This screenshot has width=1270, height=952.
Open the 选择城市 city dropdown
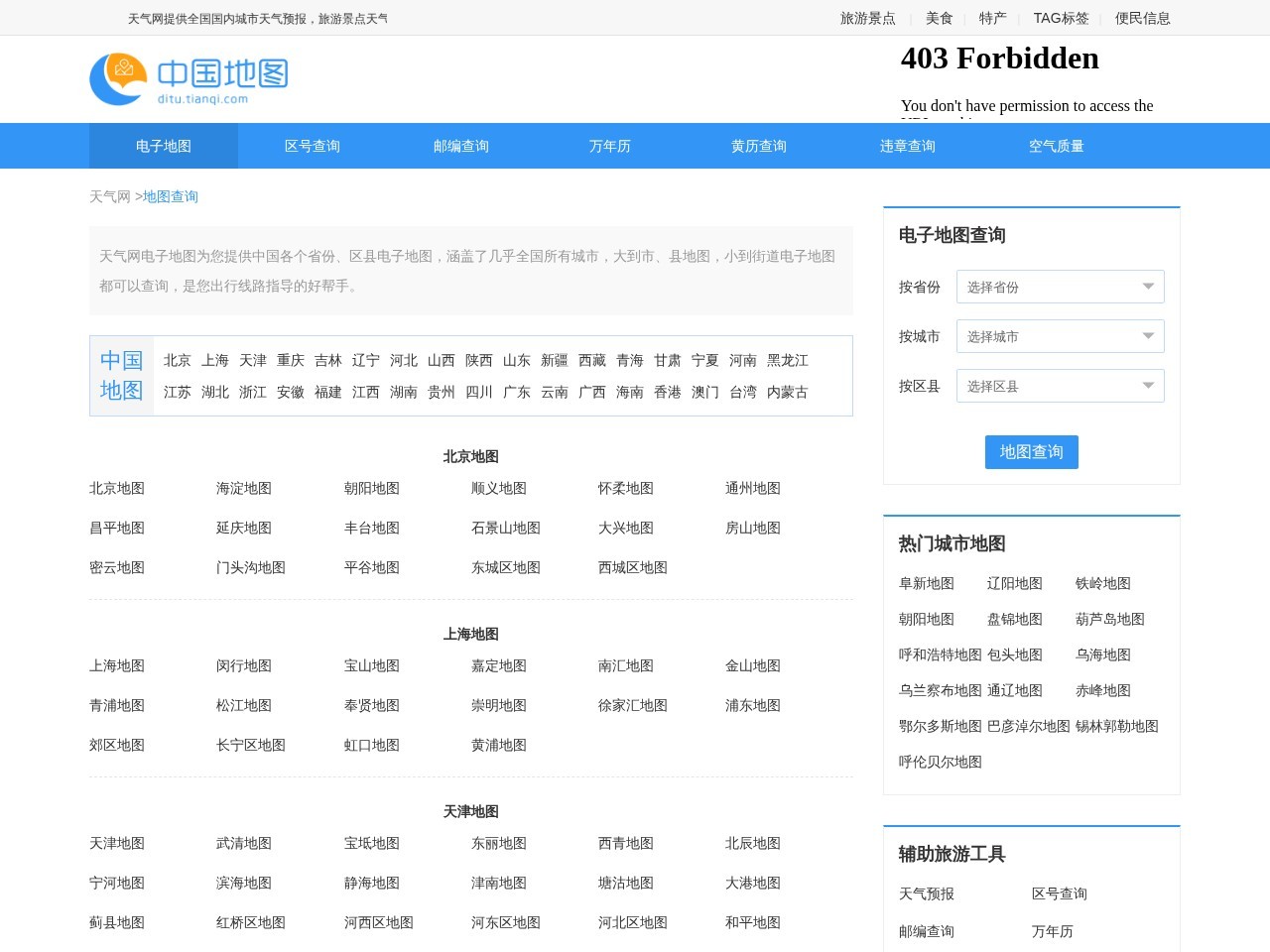(x=1060, y=336)
